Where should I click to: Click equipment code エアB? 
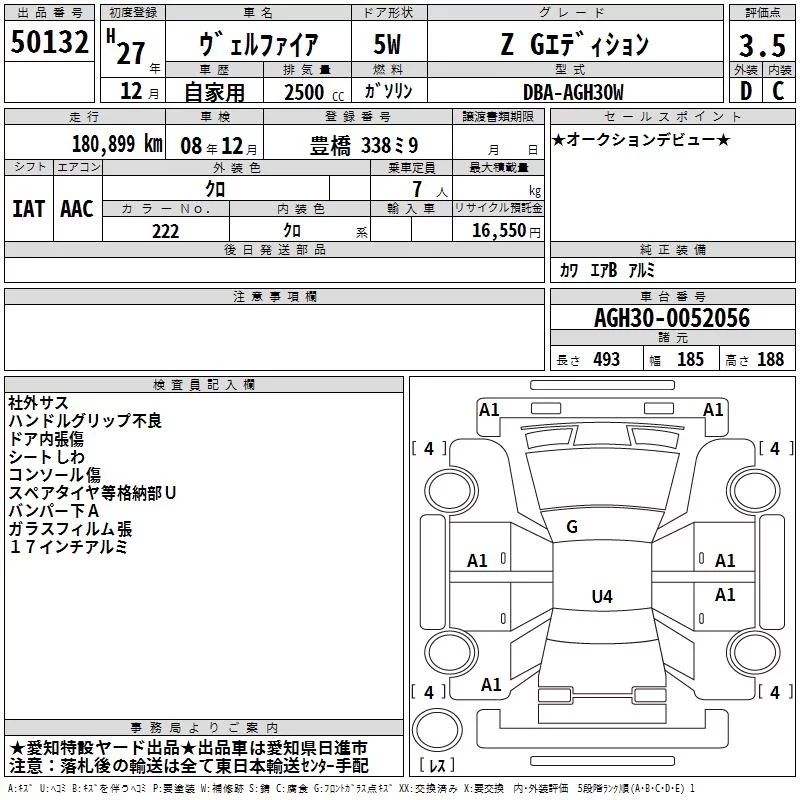[x=604, y=270]
